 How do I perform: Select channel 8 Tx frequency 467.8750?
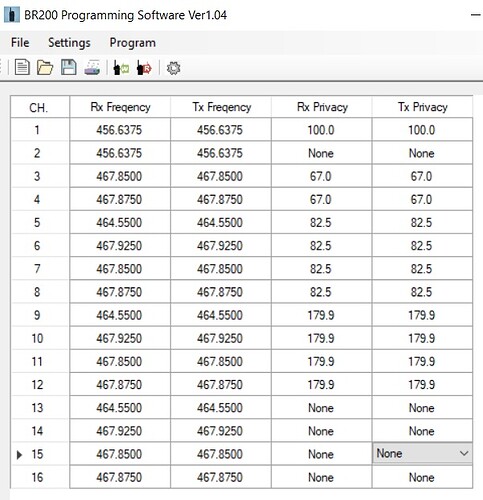click(x=221, y=292)
